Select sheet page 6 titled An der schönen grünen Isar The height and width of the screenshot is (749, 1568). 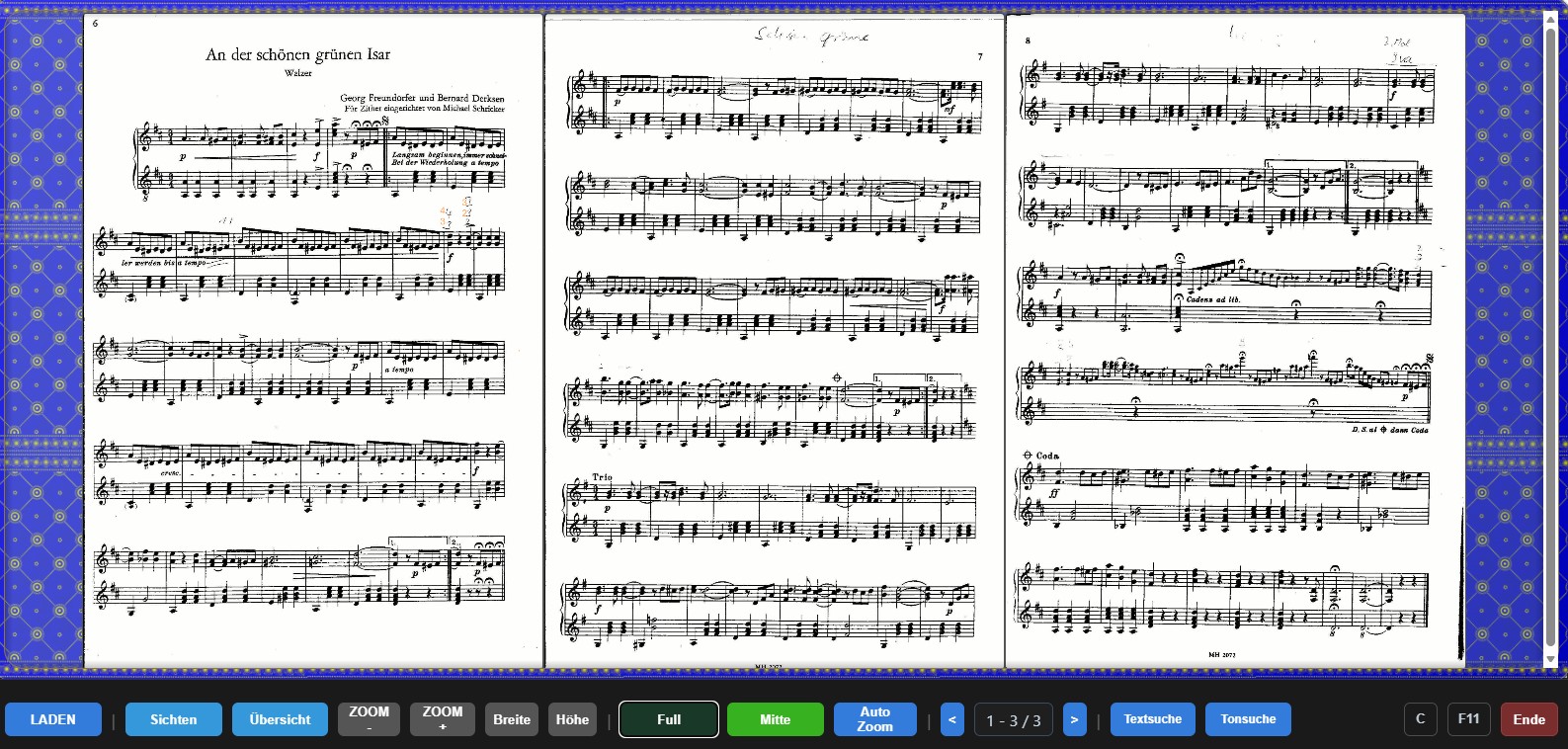tap(313, 341)
